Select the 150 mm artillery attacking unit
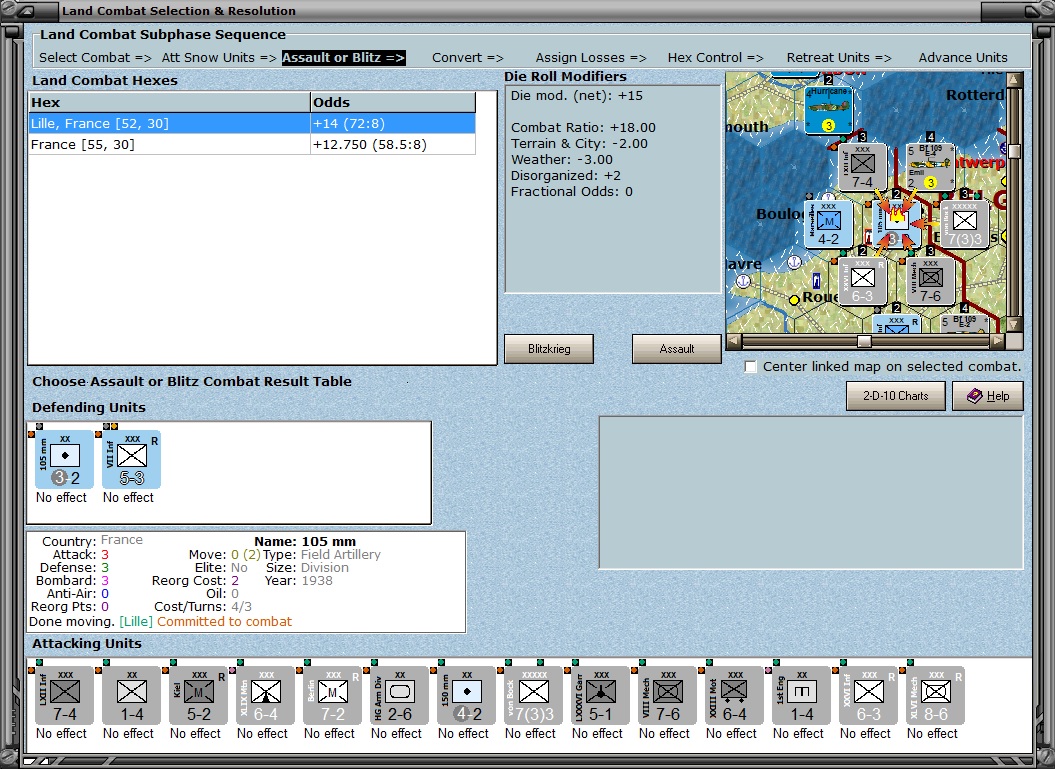The width and height of the screenshot is (1055, 769). pyautogui.click(x=466, y=696)
